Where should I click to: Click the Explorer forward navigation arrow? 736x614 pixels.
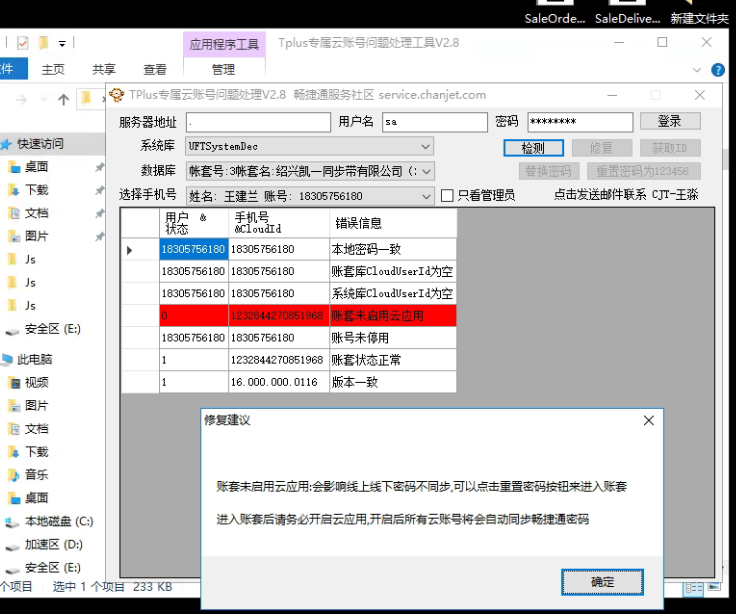coord(21,100)
